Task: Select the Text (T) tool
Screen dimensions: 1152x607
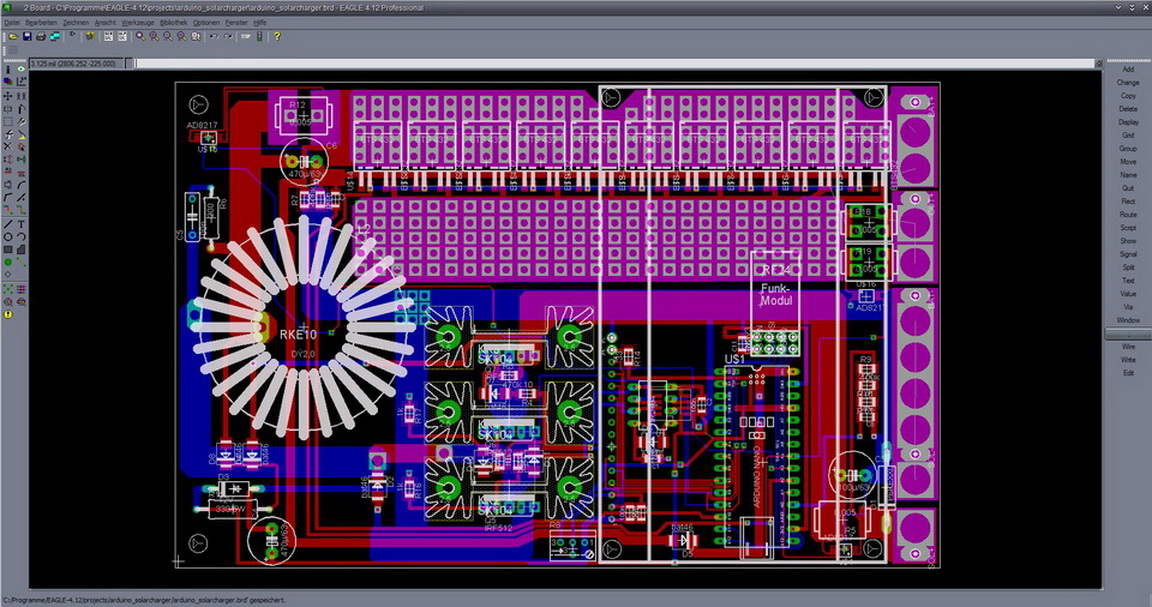Action: 21,223
